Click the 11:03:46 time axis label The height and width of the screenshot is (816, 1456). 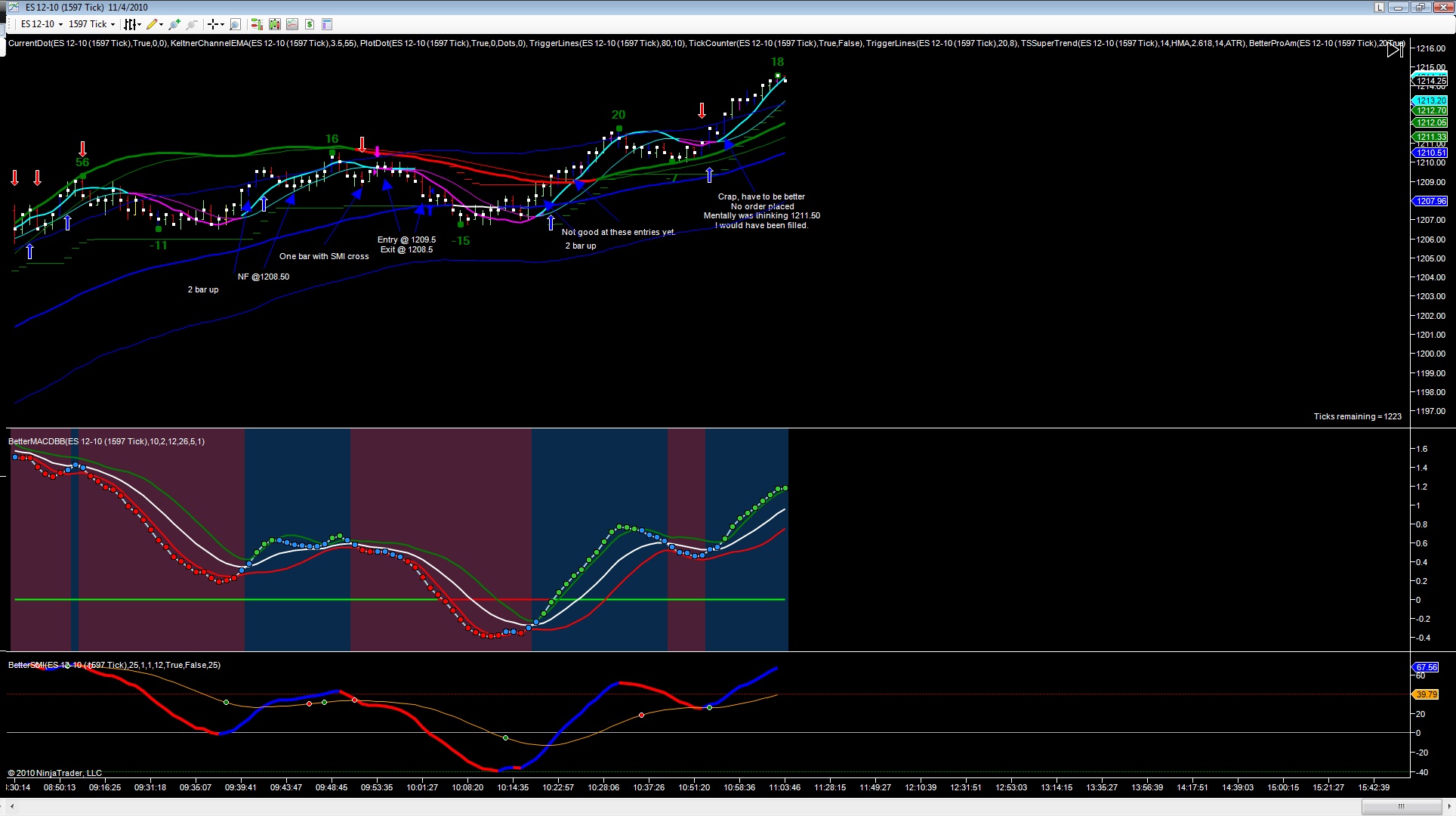[x=785, y=787]
